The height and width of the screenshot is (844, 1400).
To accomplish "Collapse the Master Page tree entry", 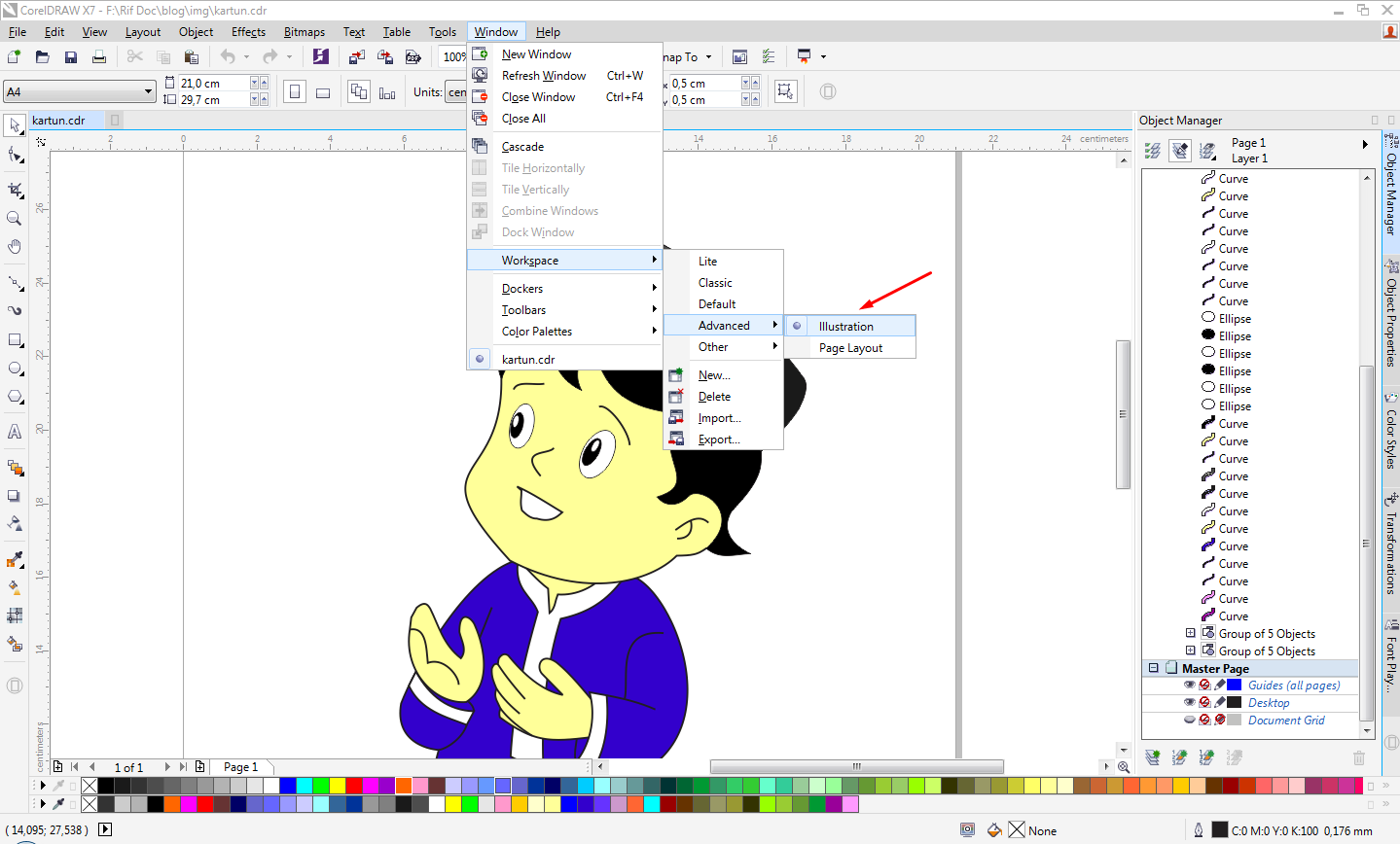I will pyautogui.click(x=1154, y=668).
